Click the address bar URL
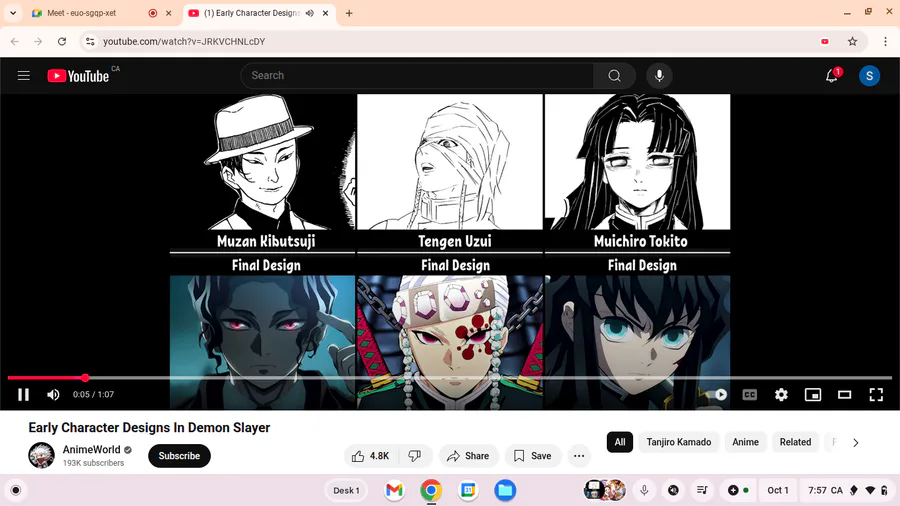The image size is (900, 506). [x=184, y=41]
